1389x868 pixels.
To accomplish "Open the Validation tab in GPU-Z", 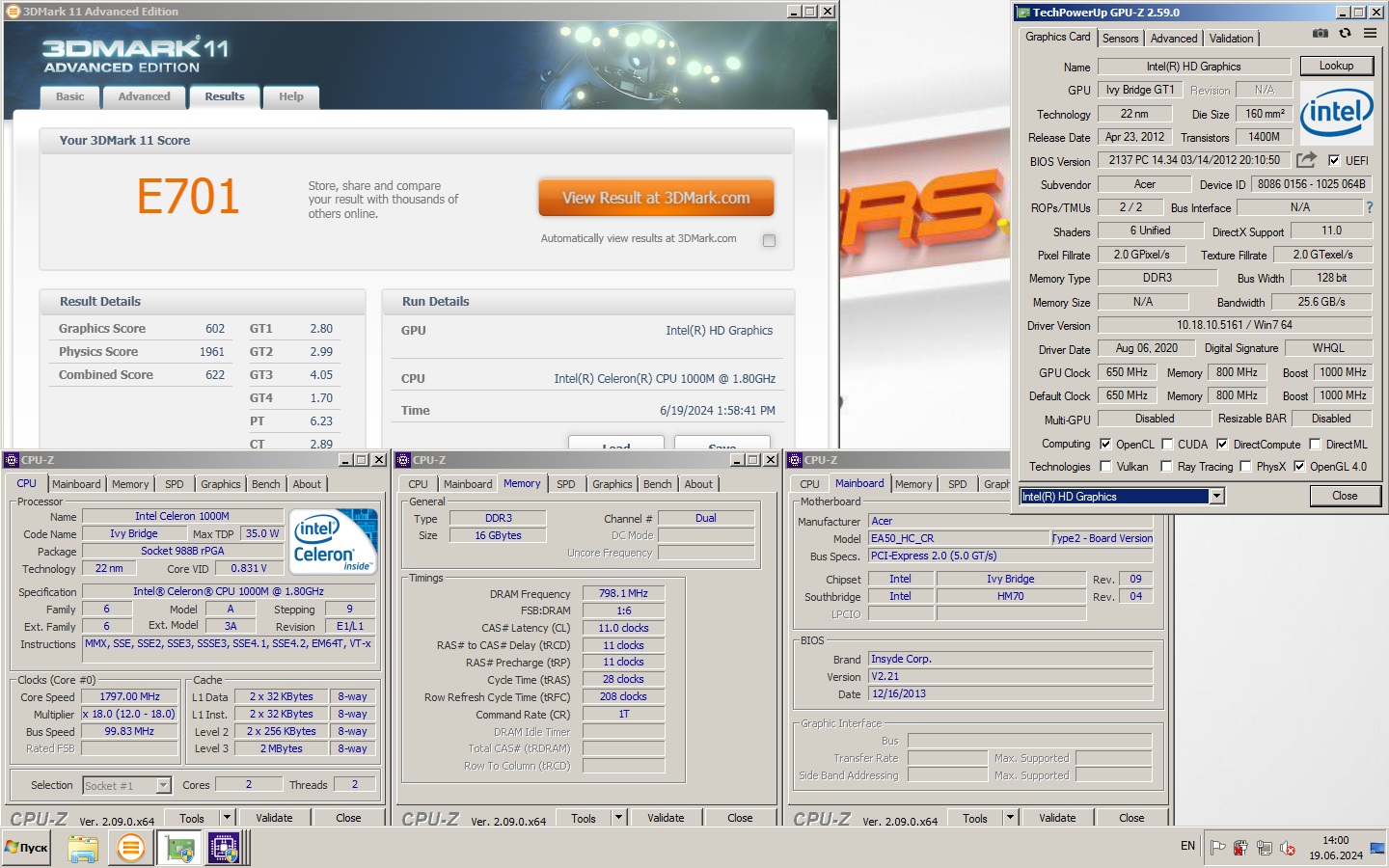I will point(1231,39).
